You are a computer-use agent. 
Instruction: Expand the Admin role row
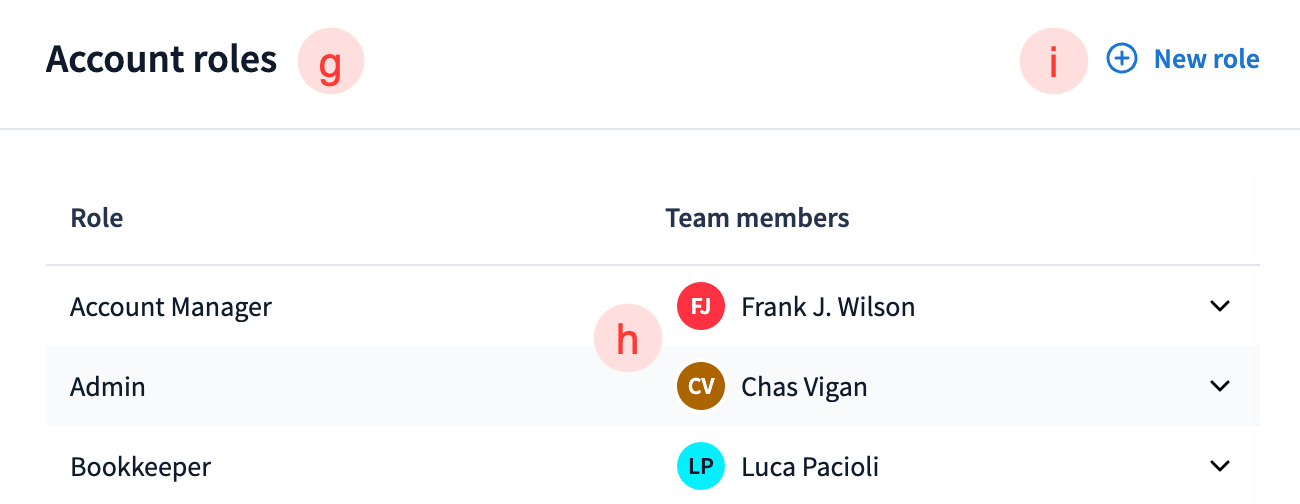[1219, 386]
